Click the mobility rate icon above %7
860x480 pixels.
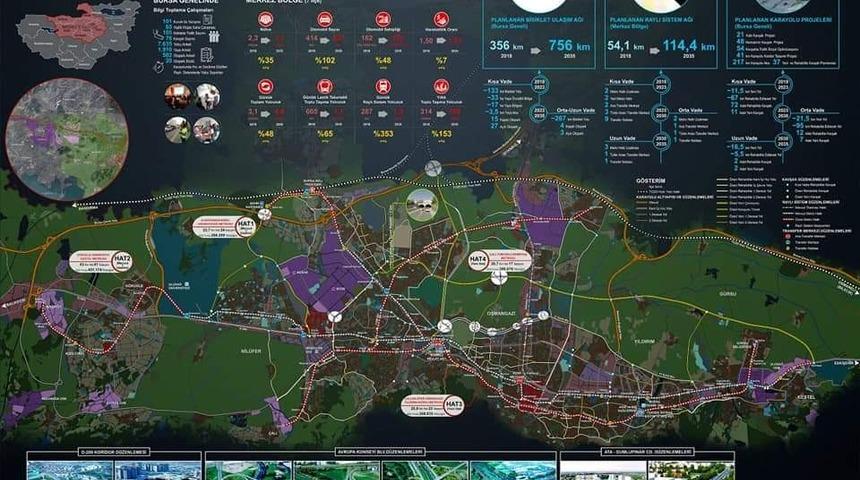point(441,20)
